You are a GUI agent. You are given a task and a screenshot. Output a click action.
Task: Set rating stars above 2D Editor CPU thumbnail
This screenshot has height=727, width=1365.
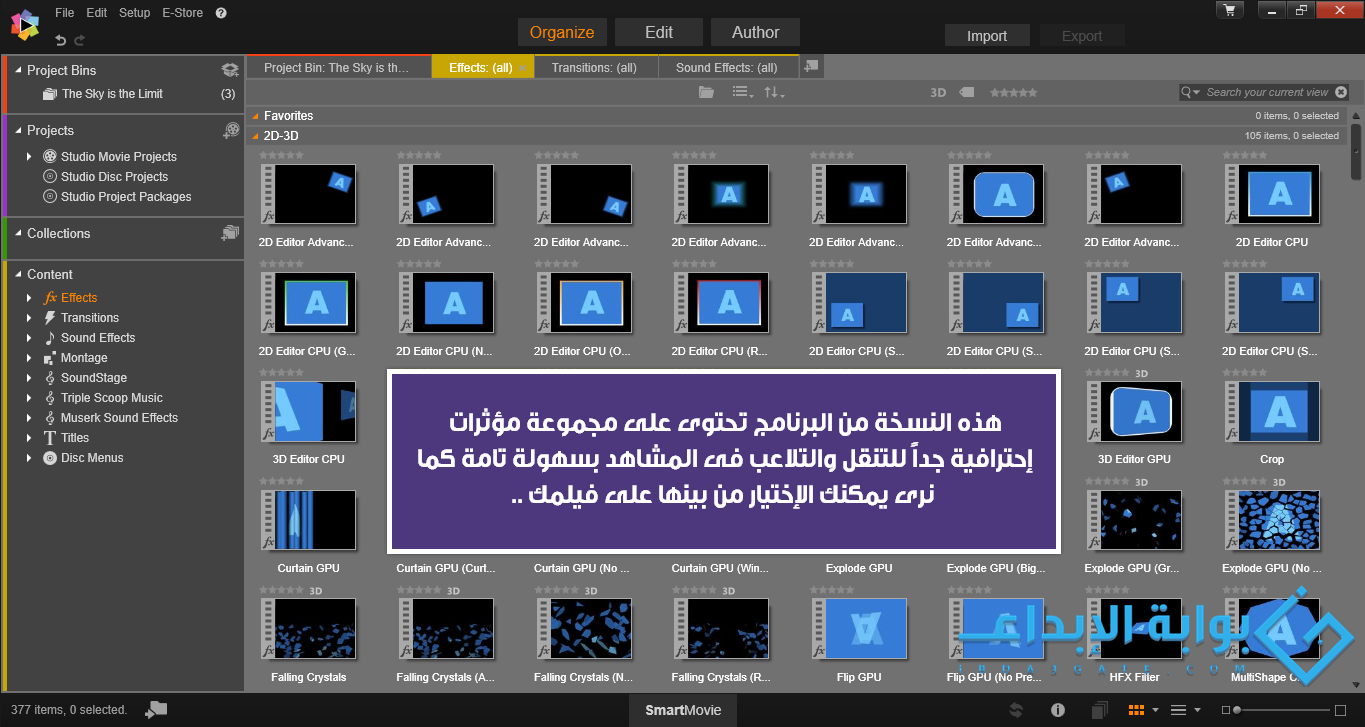(1246, 155)
